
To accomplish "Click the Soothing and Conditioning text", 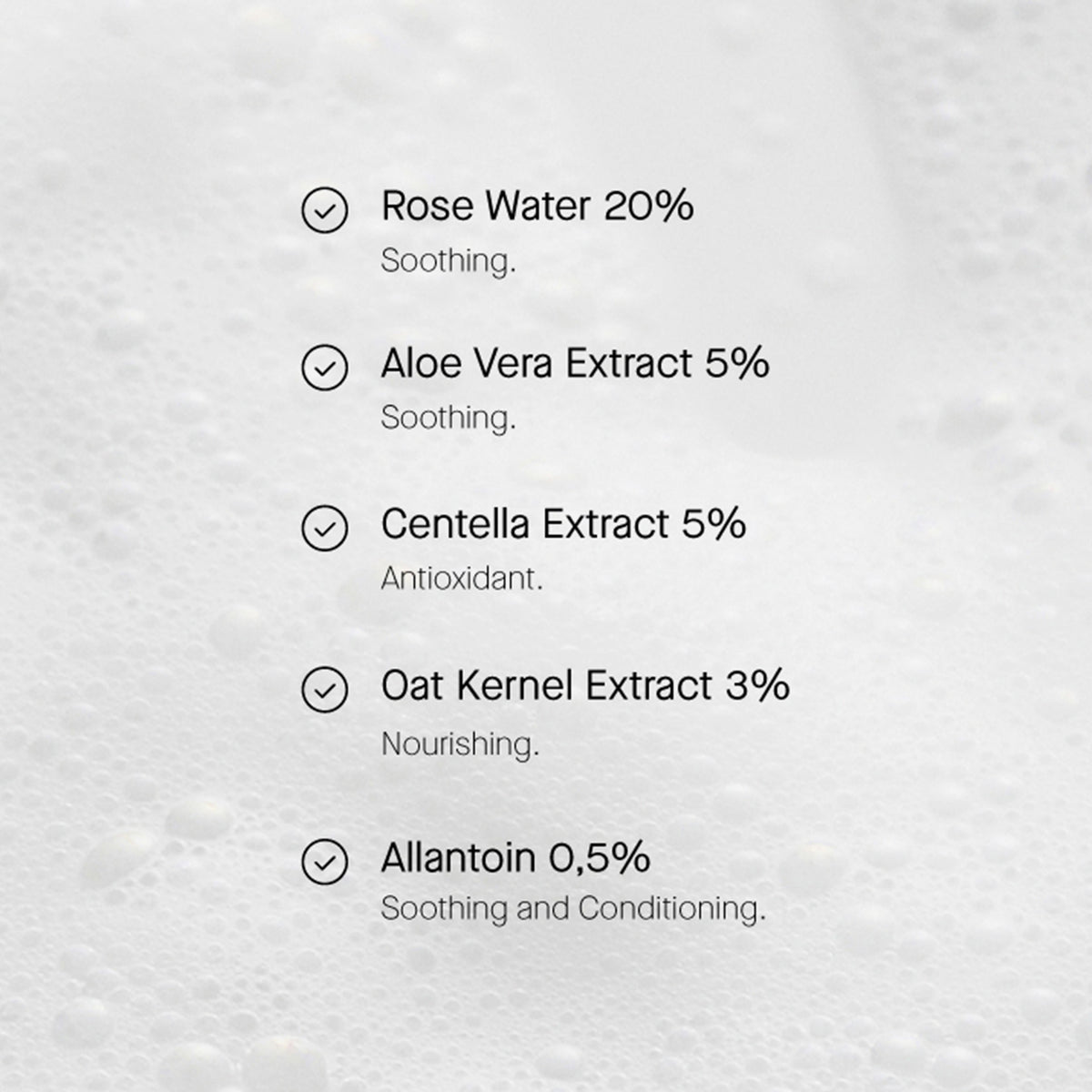I will point(573,909).
